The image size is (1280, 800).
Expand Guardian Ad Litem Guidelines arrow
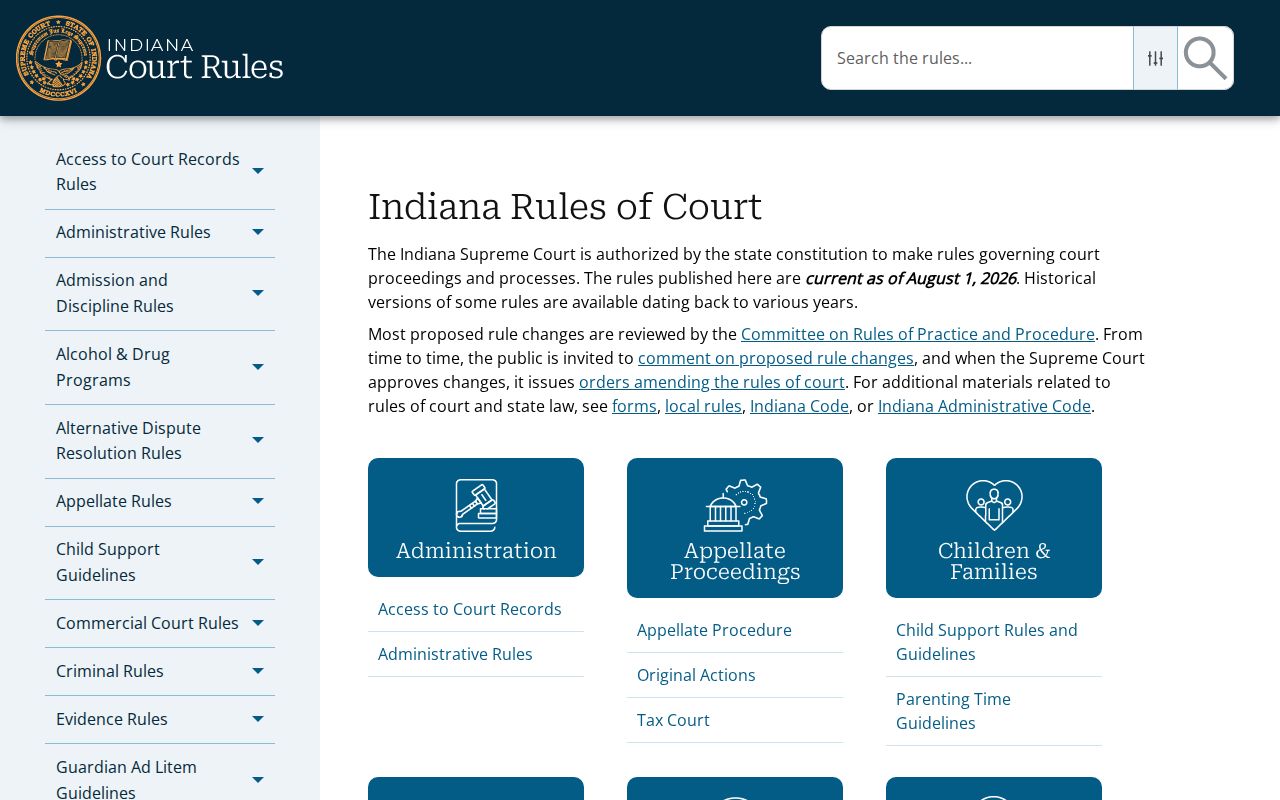[x=258, y=780]
